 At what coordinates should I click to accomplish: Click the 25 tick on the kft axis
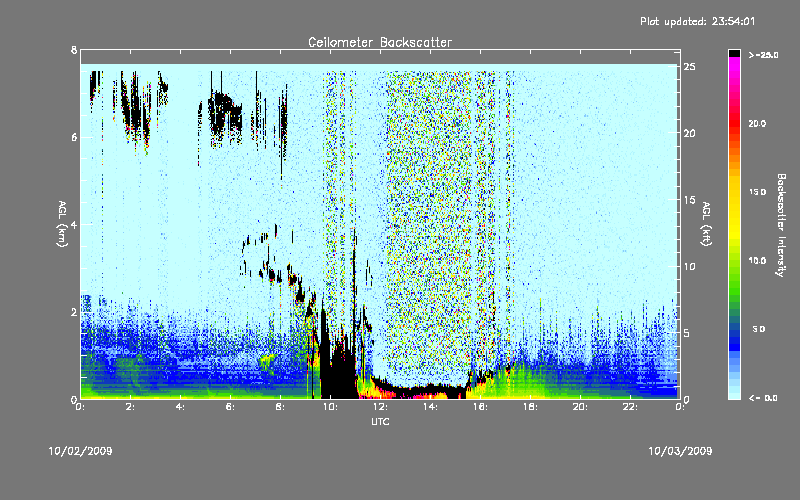tap(689, 67)
